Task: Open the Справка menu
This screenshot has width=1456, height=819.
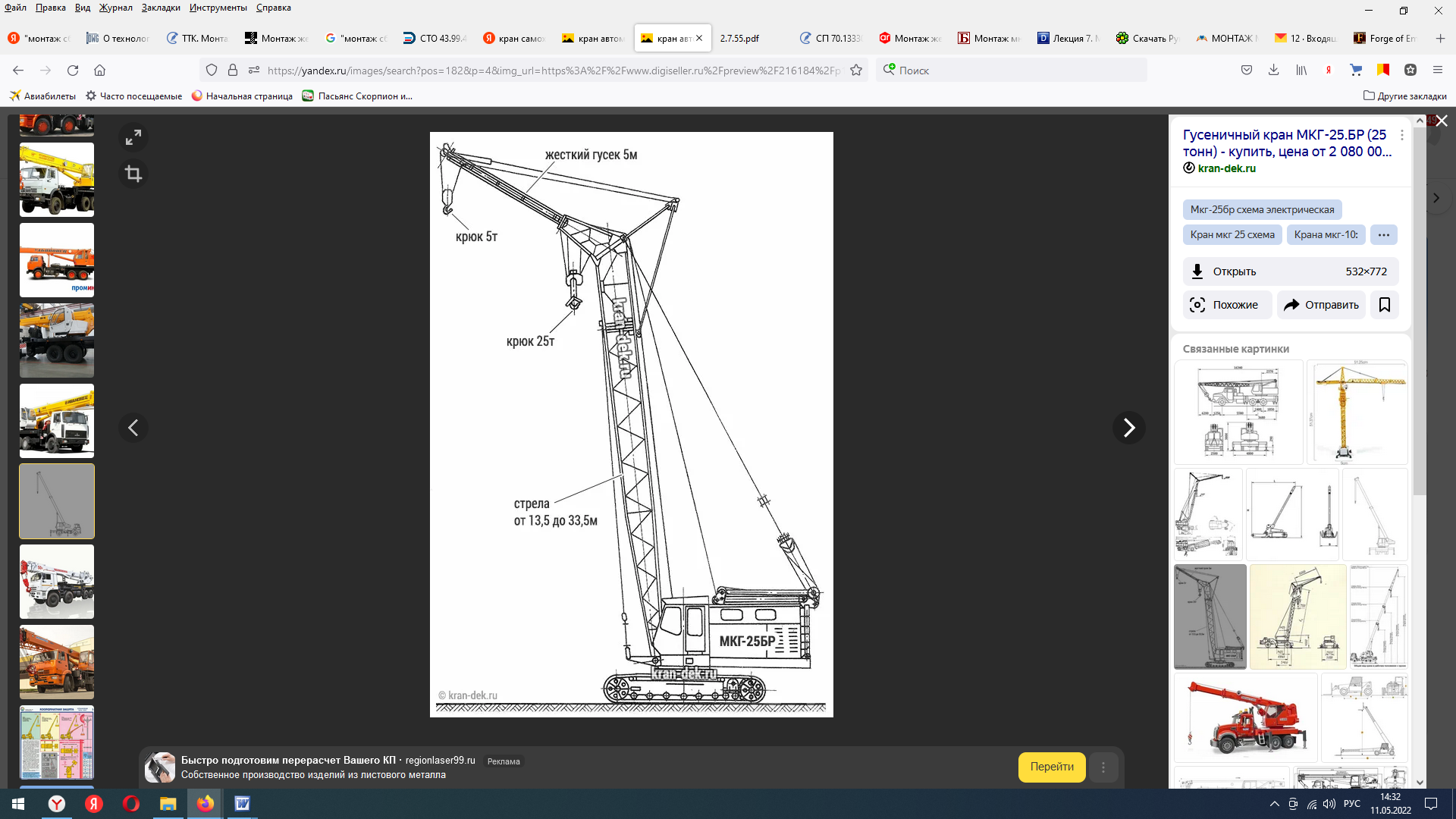Action: (274, 8)
